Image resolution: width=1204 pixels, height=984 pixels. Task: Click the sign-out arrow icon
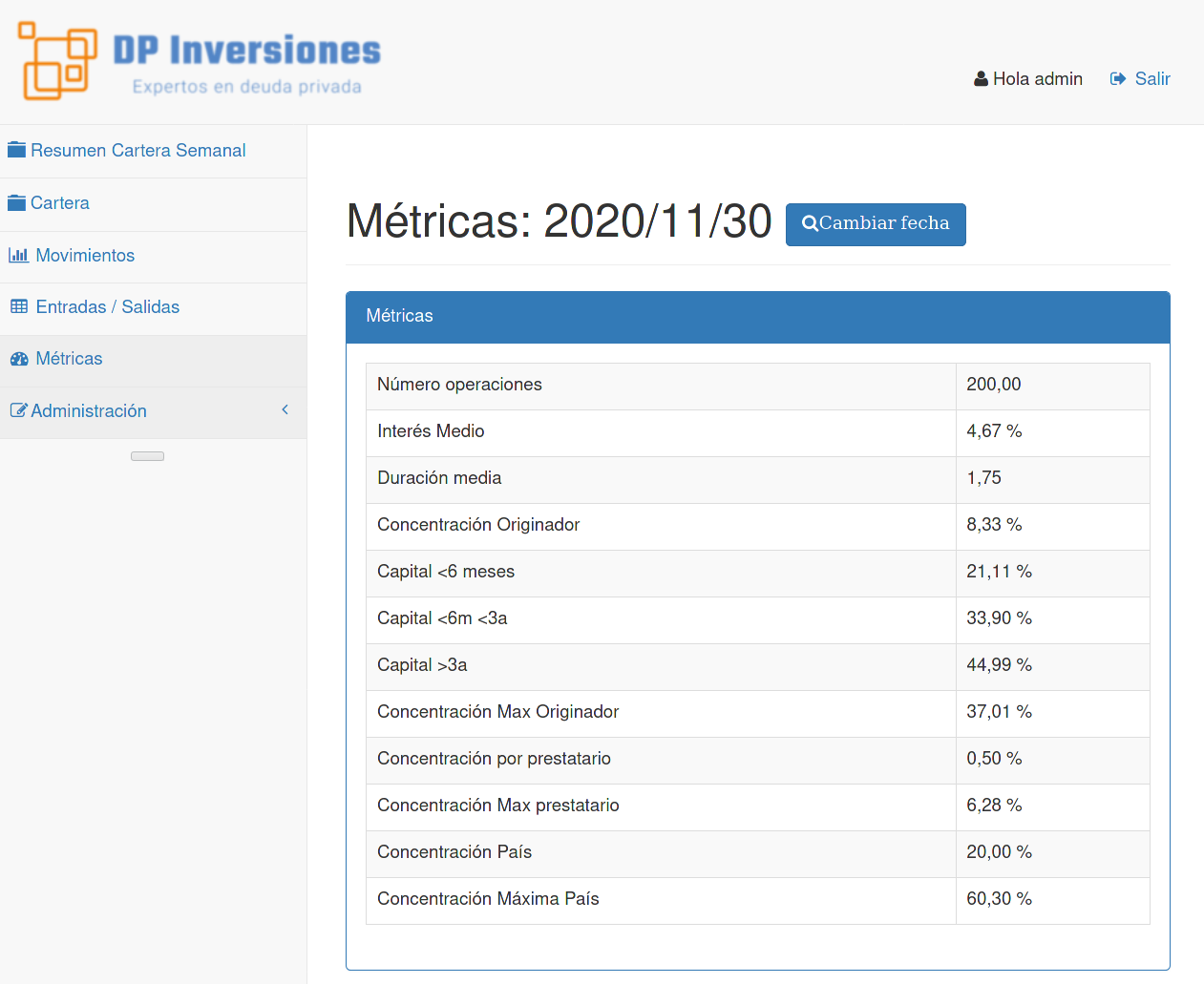pyautogui.click(x=1118, y=79)
